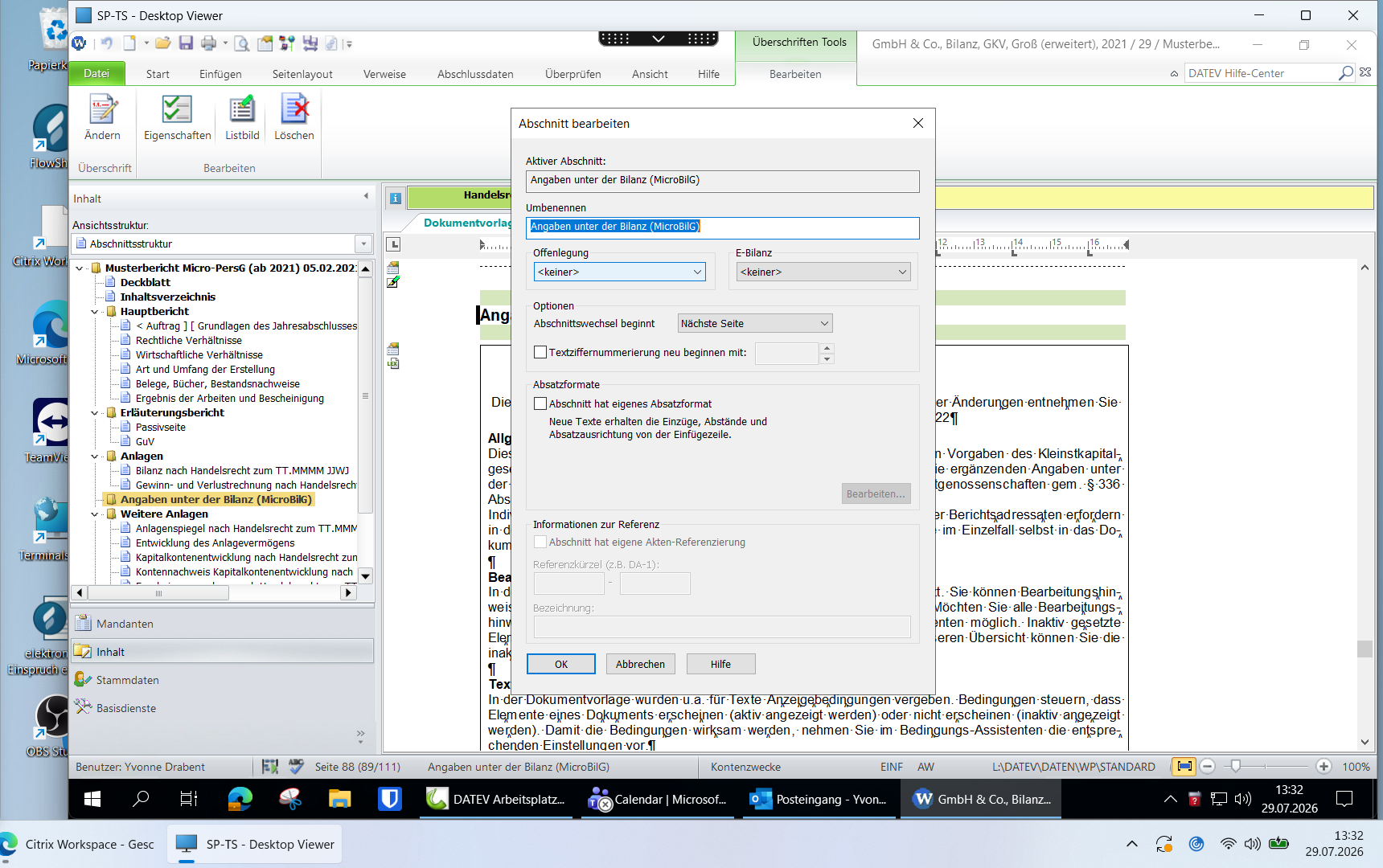Click the printer icon in toolbar
The height and width of the screenshot is (868, 1383).
click(209, 43)
